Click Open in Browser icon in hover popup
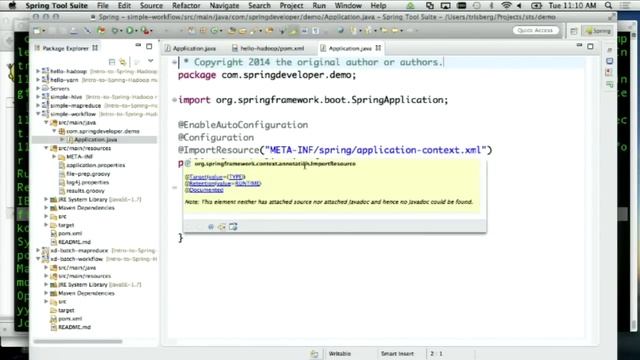The height and width of the screenshot is (360, 640). pos(233,227)
